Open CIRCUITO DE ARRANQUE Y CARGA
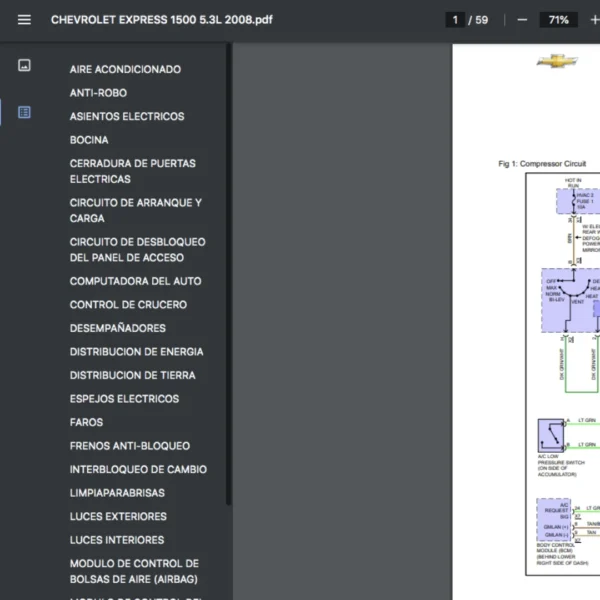This screenshot has height=600, width=600. pos(135,210)
